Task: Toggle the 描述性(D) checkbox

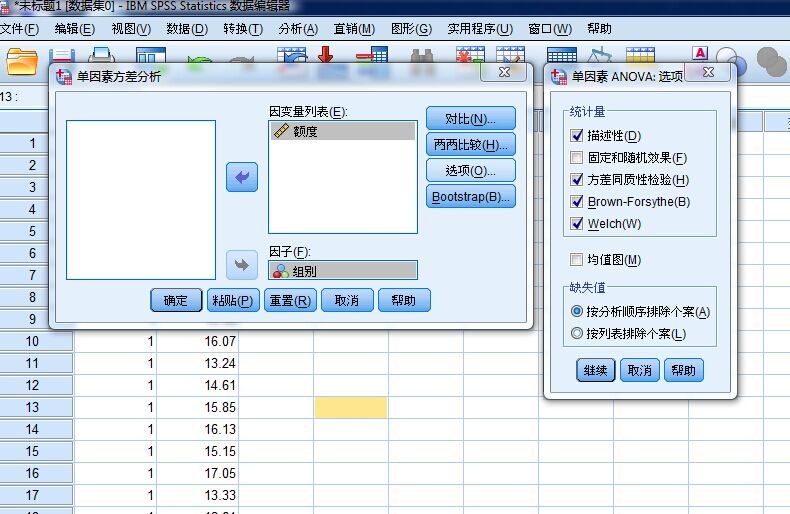Action: point(577,136)
